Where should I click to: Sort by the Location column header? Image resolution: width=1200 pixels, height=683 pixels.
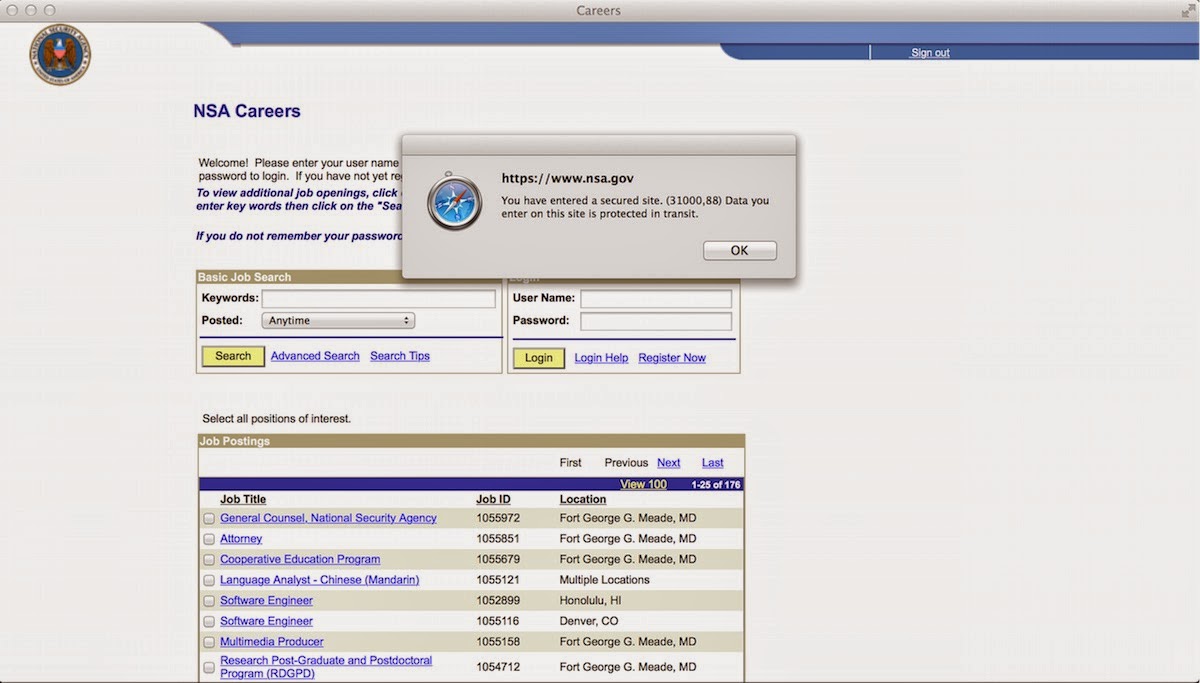[583, 499]
